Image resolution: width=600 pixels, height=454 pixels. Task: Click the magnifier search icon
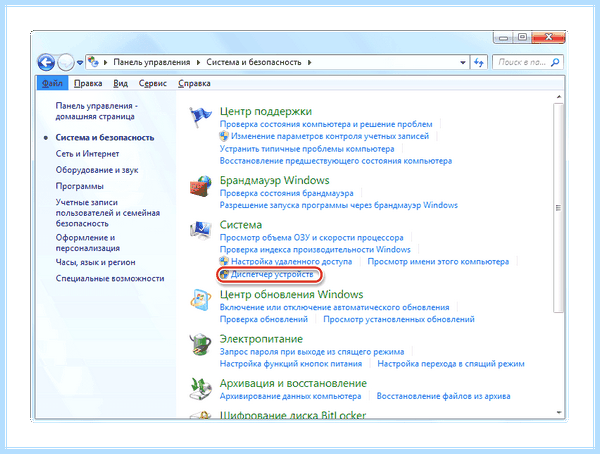pyautogui.click(x=555, y=62)
